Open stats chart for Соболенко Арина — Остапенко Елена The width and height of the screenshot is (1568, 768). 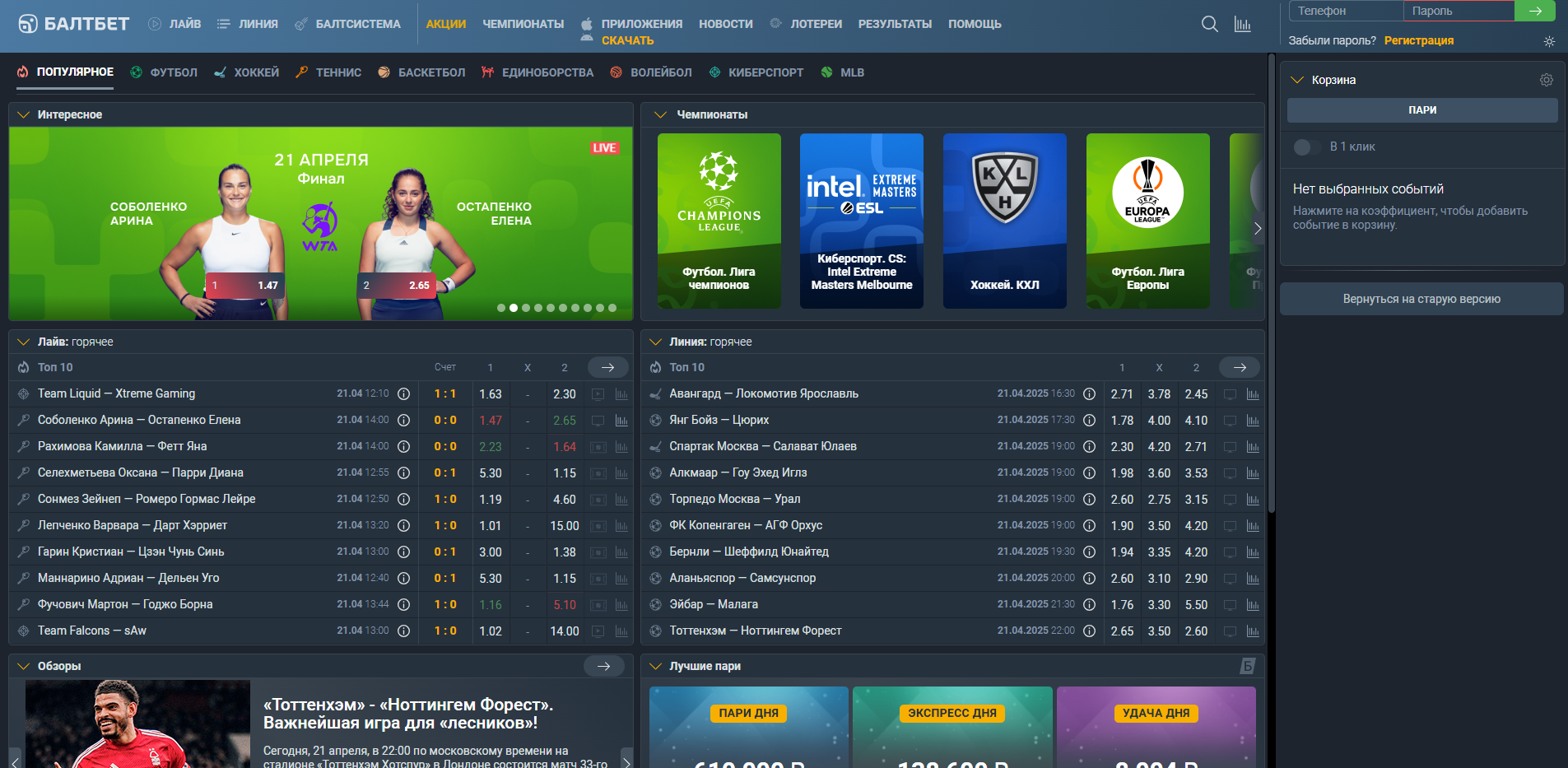point(621,421)
